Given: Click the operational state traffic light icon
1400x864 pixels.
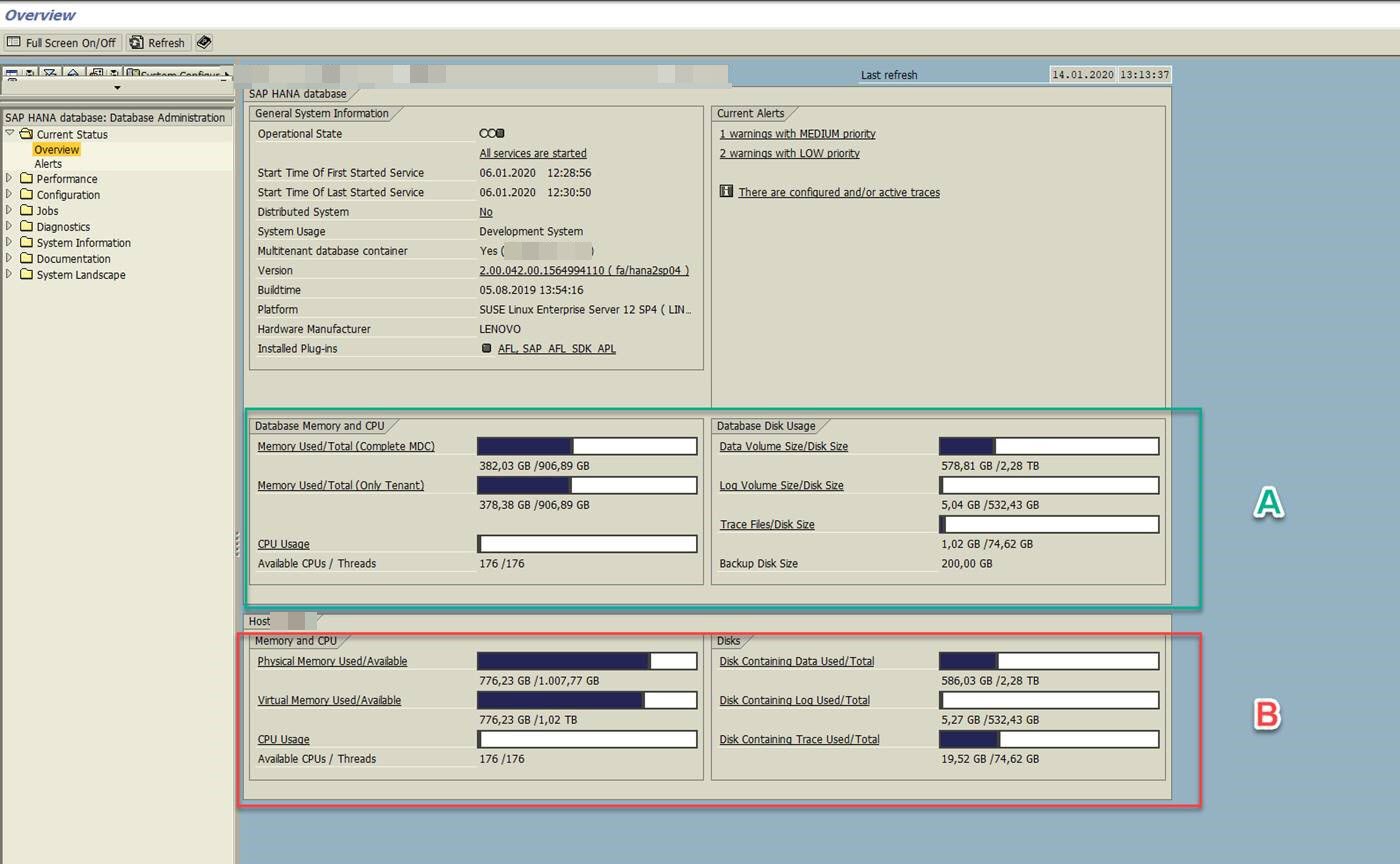Looking at the screenshot, I should pyautogui.click(x=492, y=133).
